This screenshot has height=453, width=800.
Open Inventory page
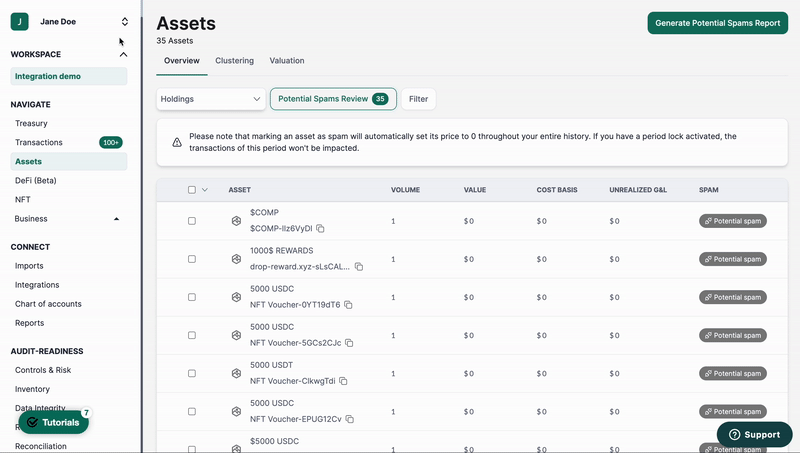(x=32, y=389)
